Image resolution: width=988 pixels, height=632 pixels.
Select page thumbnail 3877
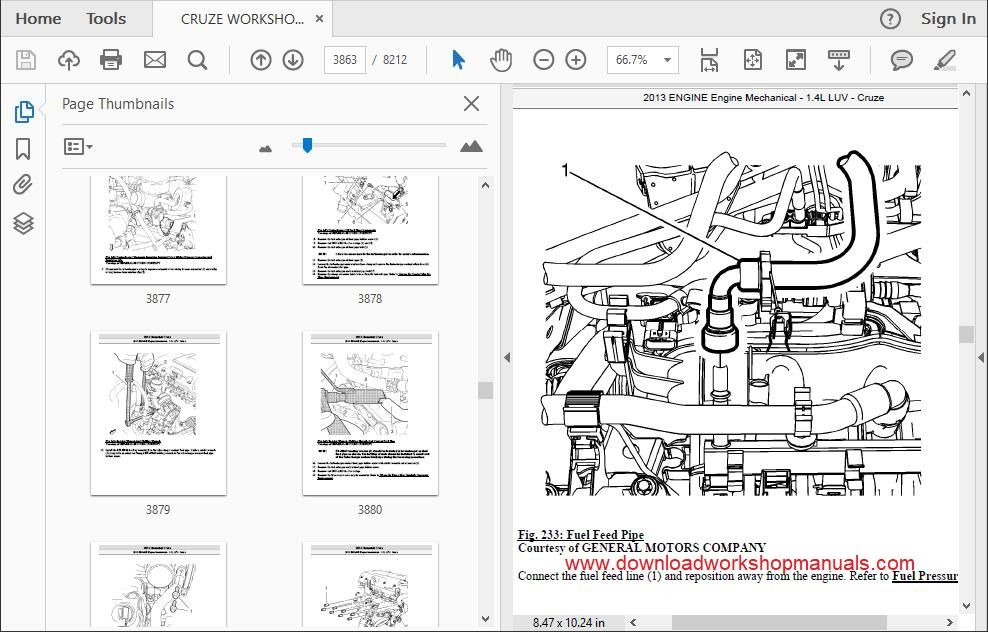tap(158, 230)
